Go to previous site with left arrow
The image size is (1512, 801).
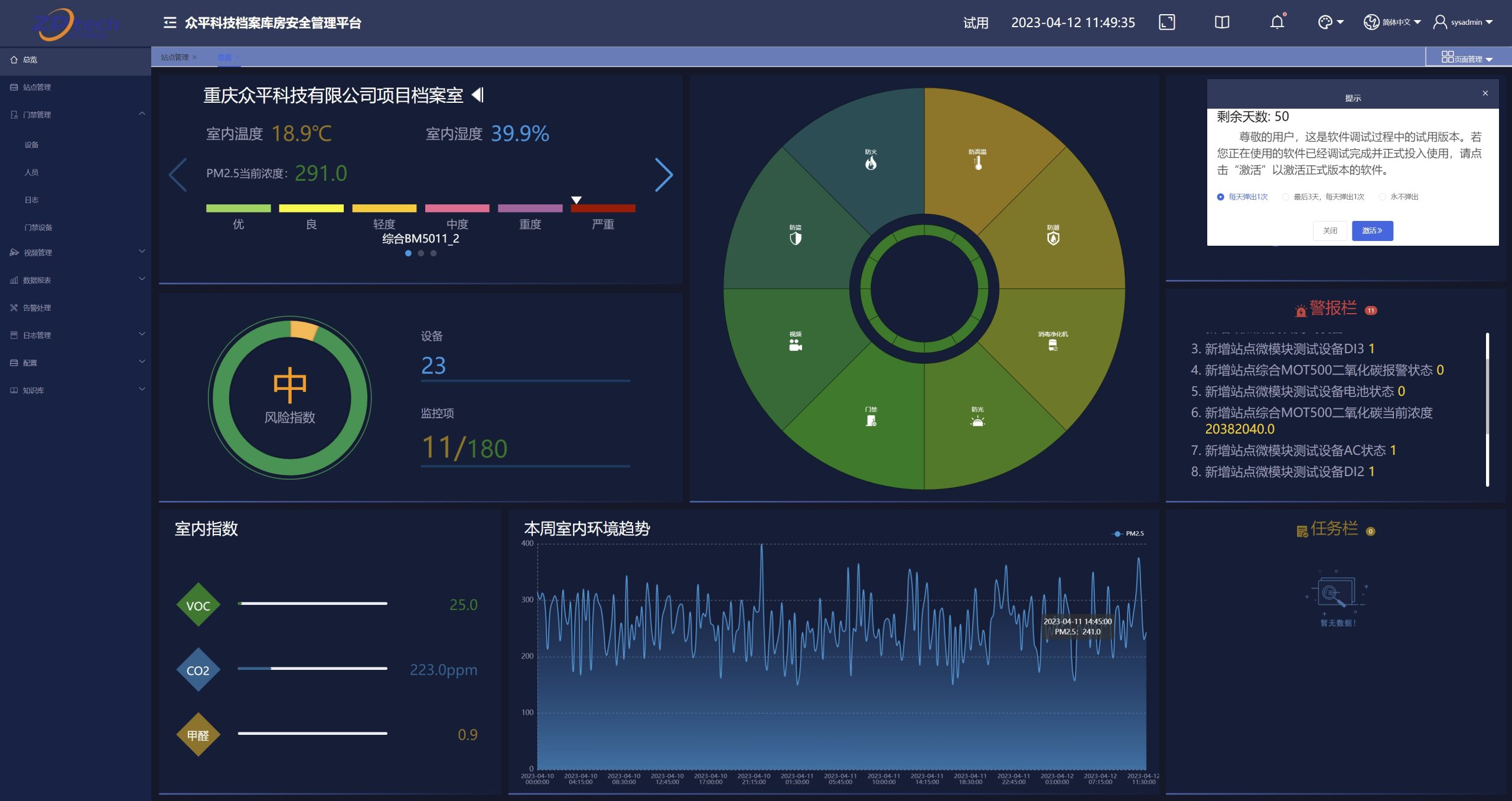tap(178, 175)
